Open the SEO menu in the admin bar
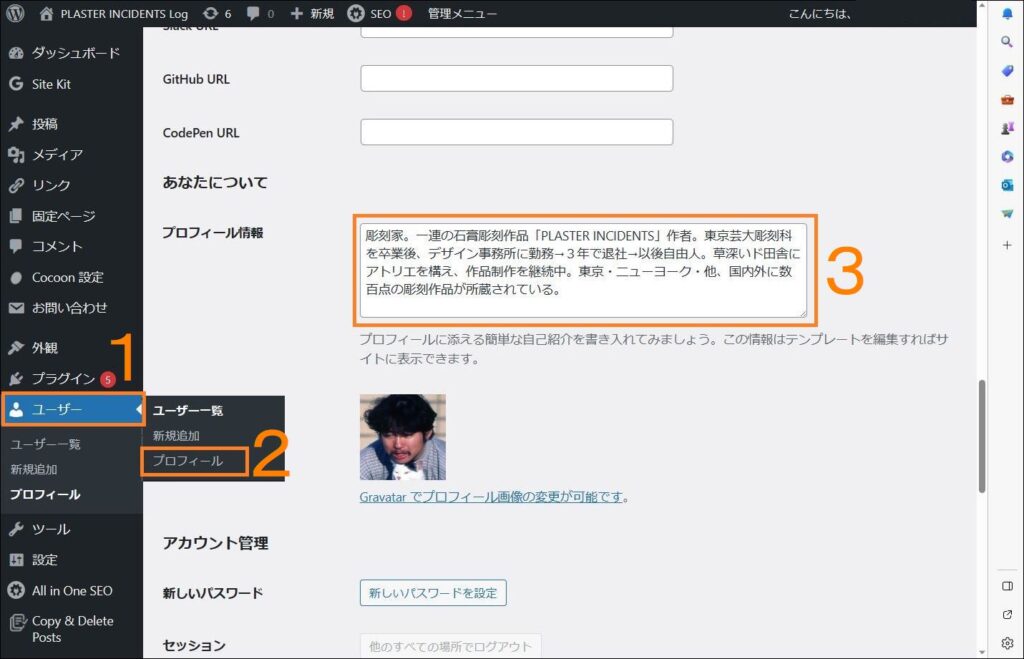Image resolution: width=1024 pixels, height=659 pixels. 379,14
